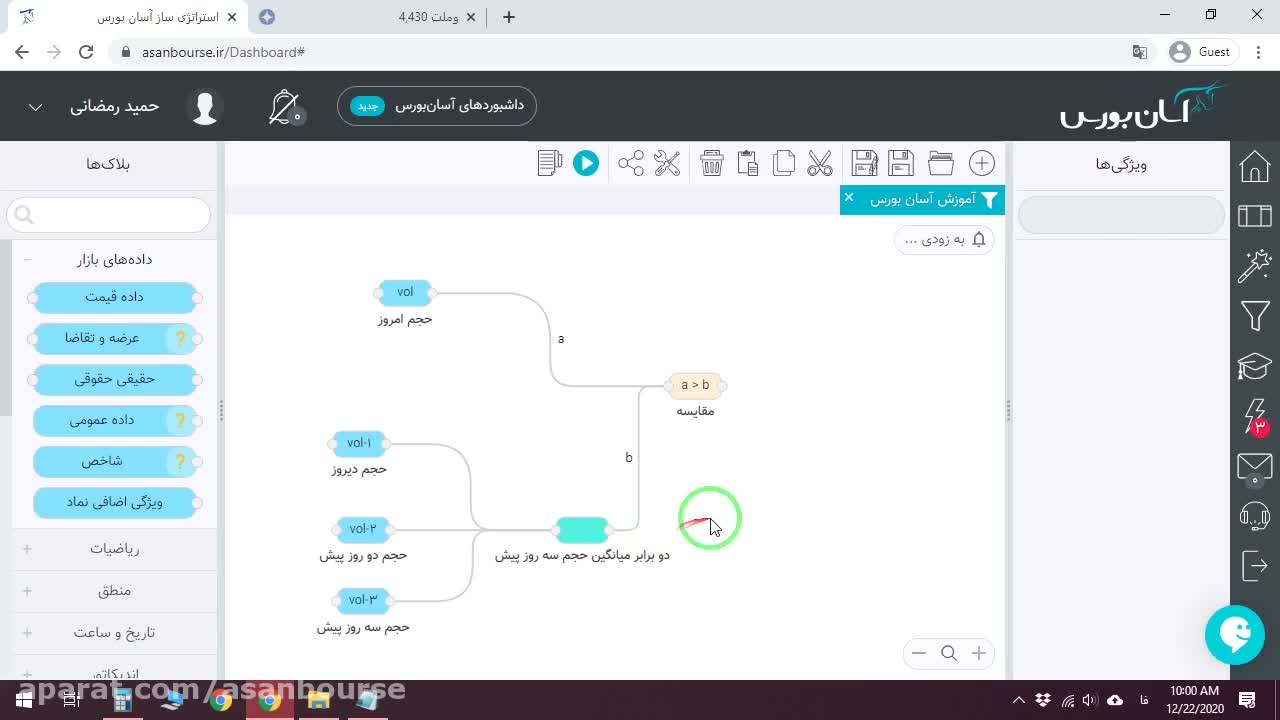Run the strategy with the play button

586,163
